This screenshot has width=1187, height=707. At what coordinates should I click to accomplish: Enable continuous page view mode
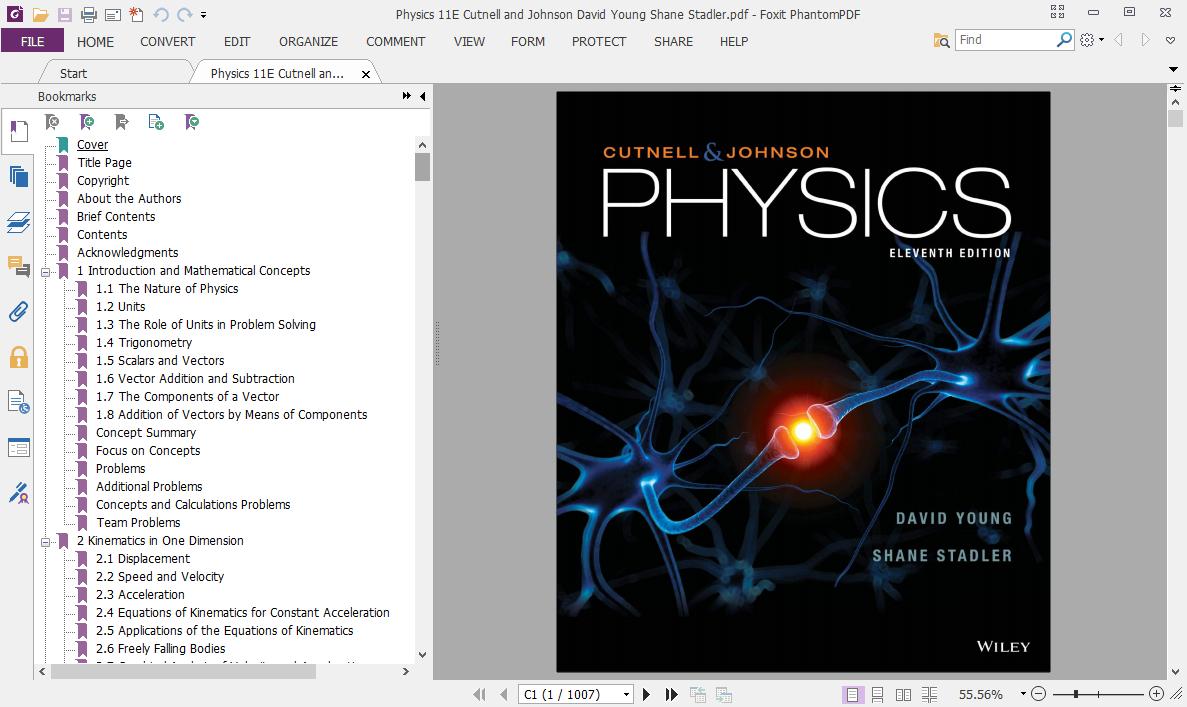[x=877, y=694]
